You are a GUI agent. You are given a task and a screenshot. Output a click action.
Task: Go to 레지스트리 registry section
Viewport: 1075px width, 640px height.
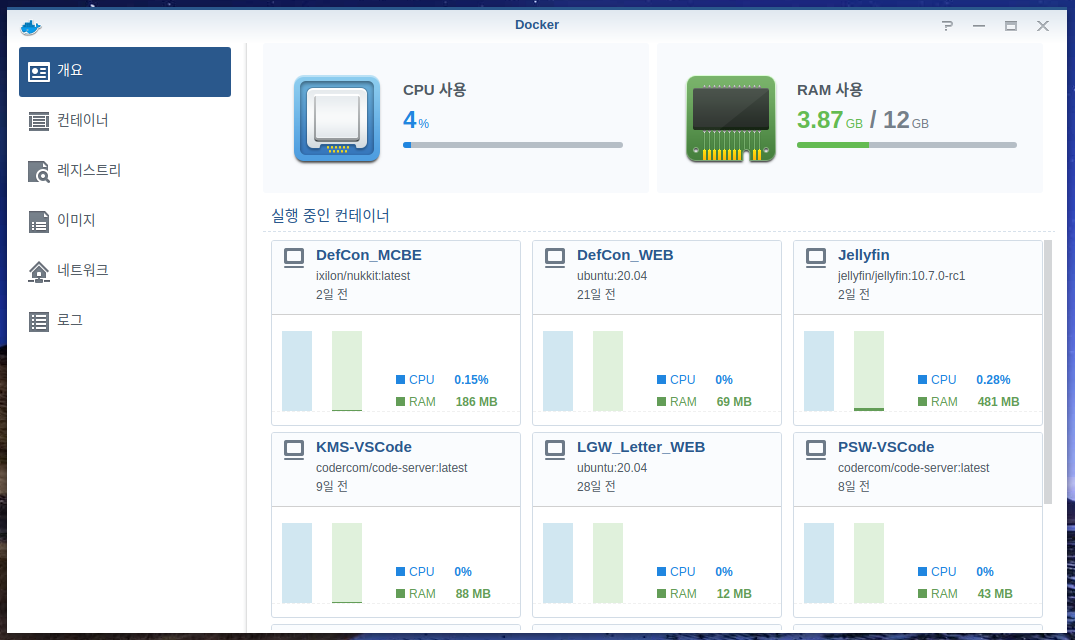[x=125, y=171]
